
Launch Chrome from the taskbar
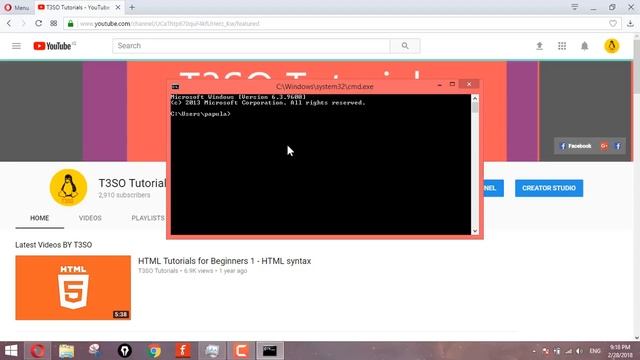(154, 351)
